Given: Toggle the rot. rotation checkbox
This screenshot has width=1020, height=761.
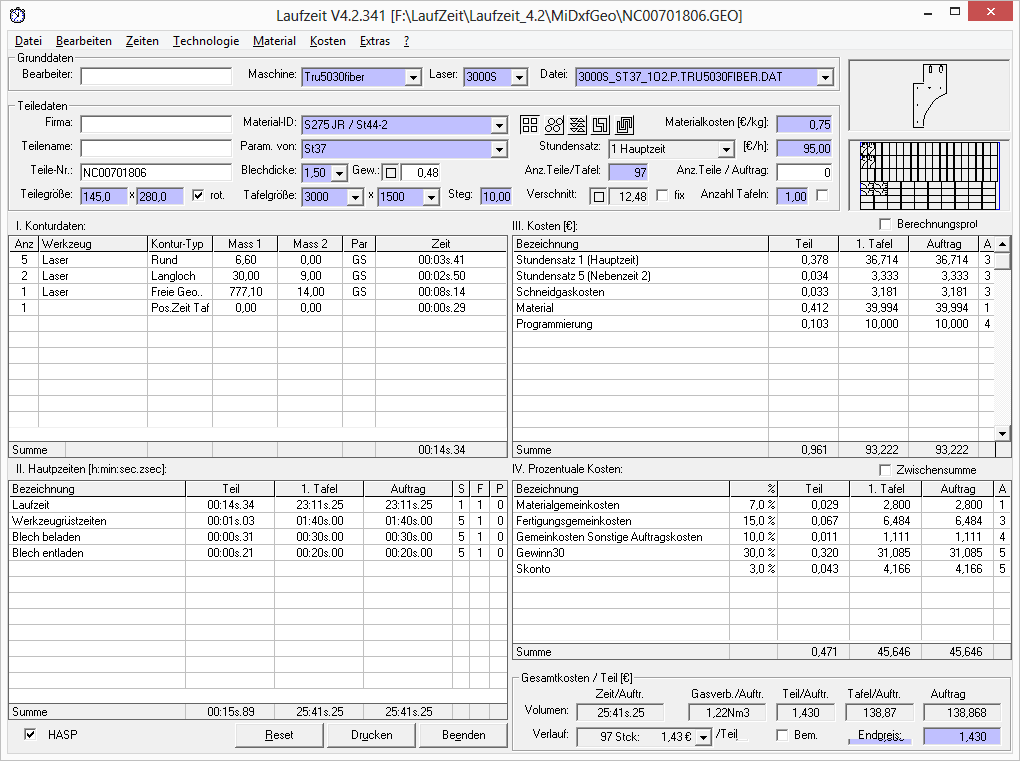Looking at the screenshot, I should pyautogui.click(x=198, y=195).
